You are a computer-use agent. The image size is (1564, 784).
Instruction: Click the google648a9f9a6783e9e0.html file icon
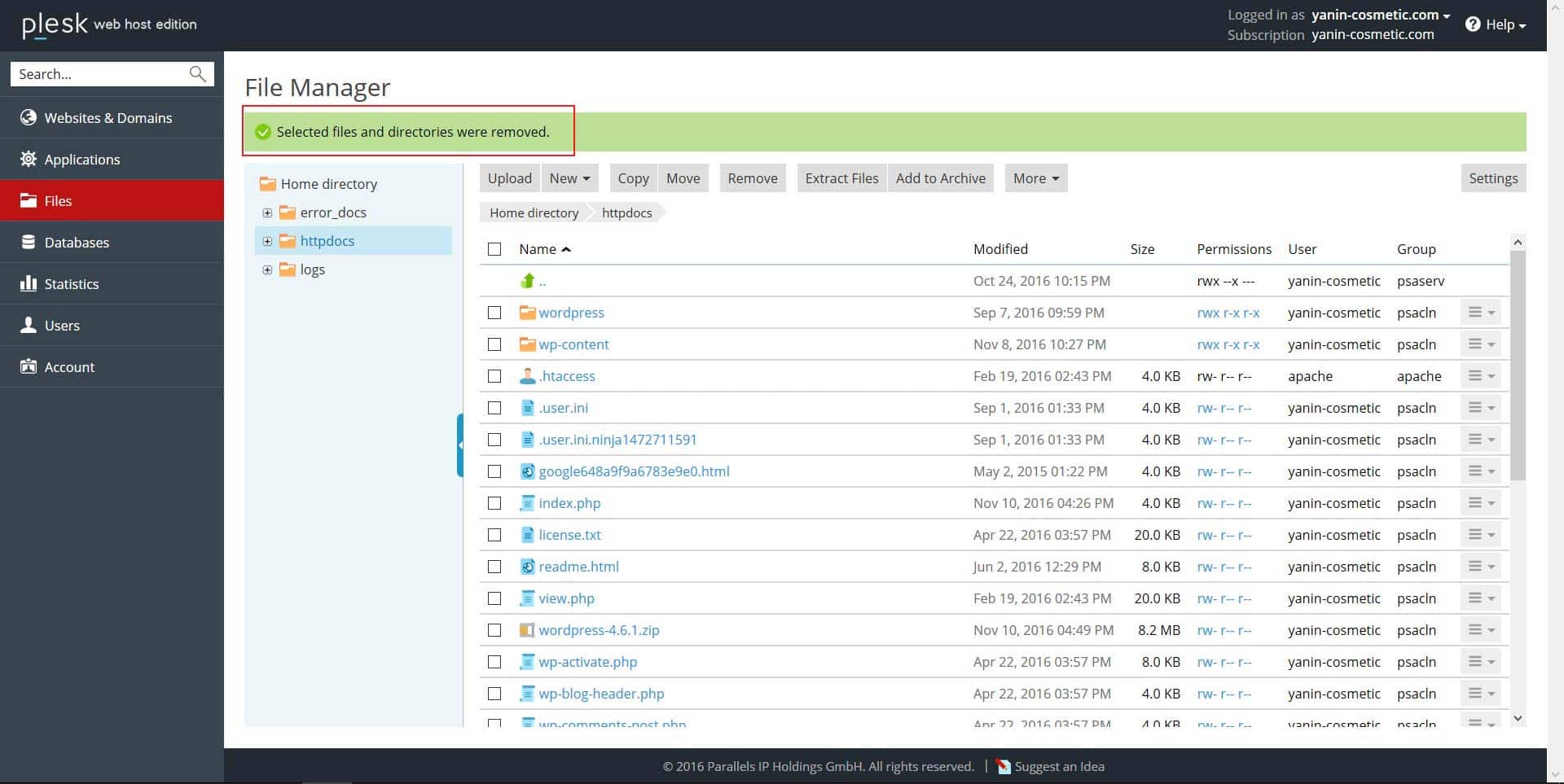[527, 471]
